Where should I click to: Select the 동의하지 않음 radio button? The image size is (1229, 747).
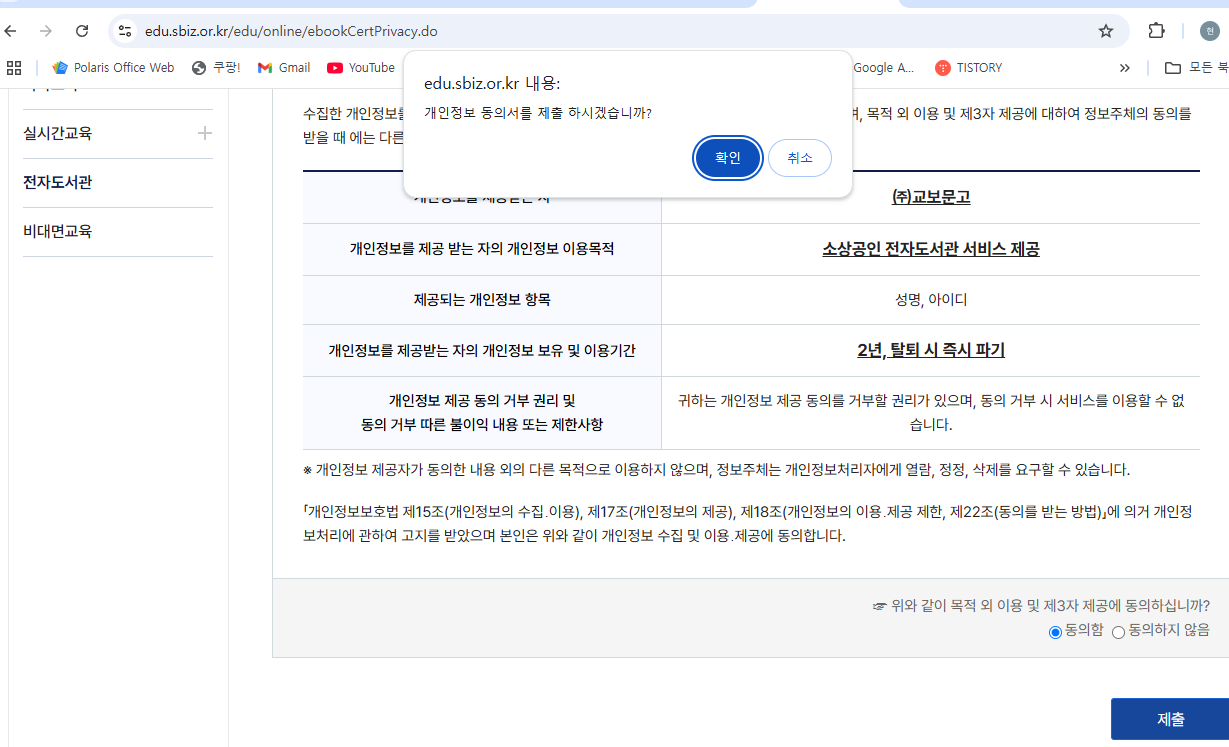click(x=1119, y=632)
